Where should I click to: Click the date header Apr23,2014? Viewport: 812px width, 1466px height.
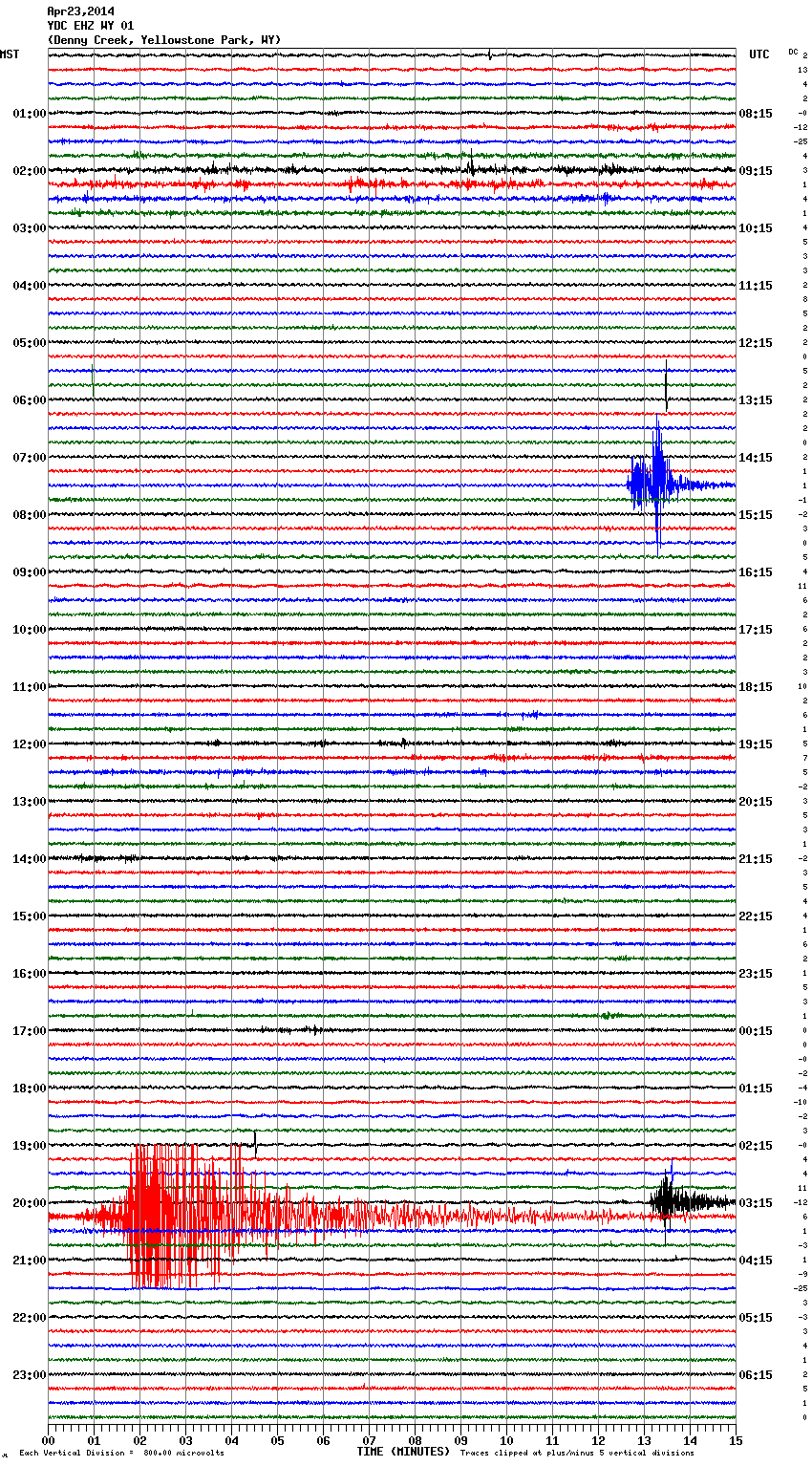coord(80,11)
